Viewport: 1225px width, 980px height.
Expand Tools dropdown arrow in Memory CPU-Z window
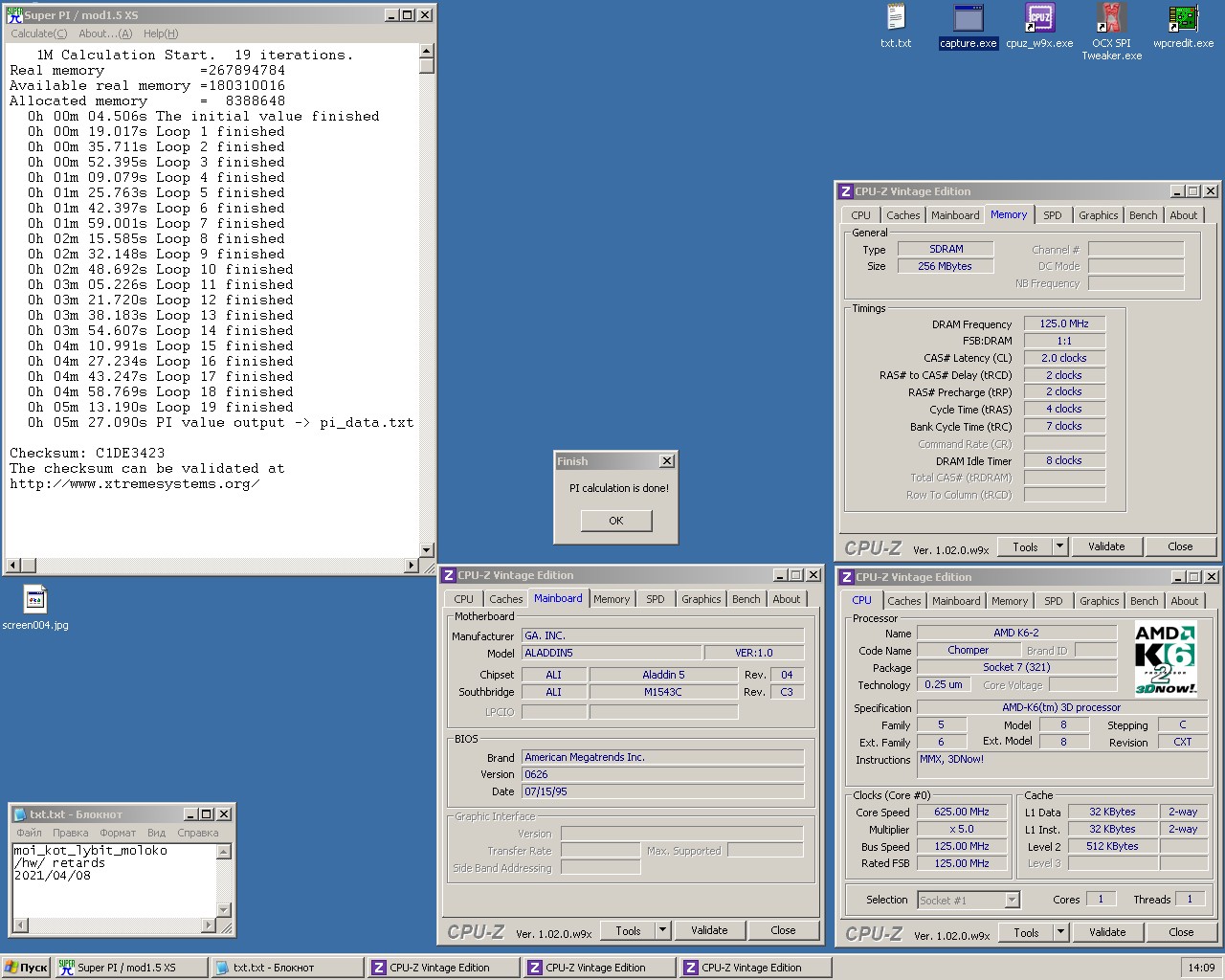(1059, 546)
